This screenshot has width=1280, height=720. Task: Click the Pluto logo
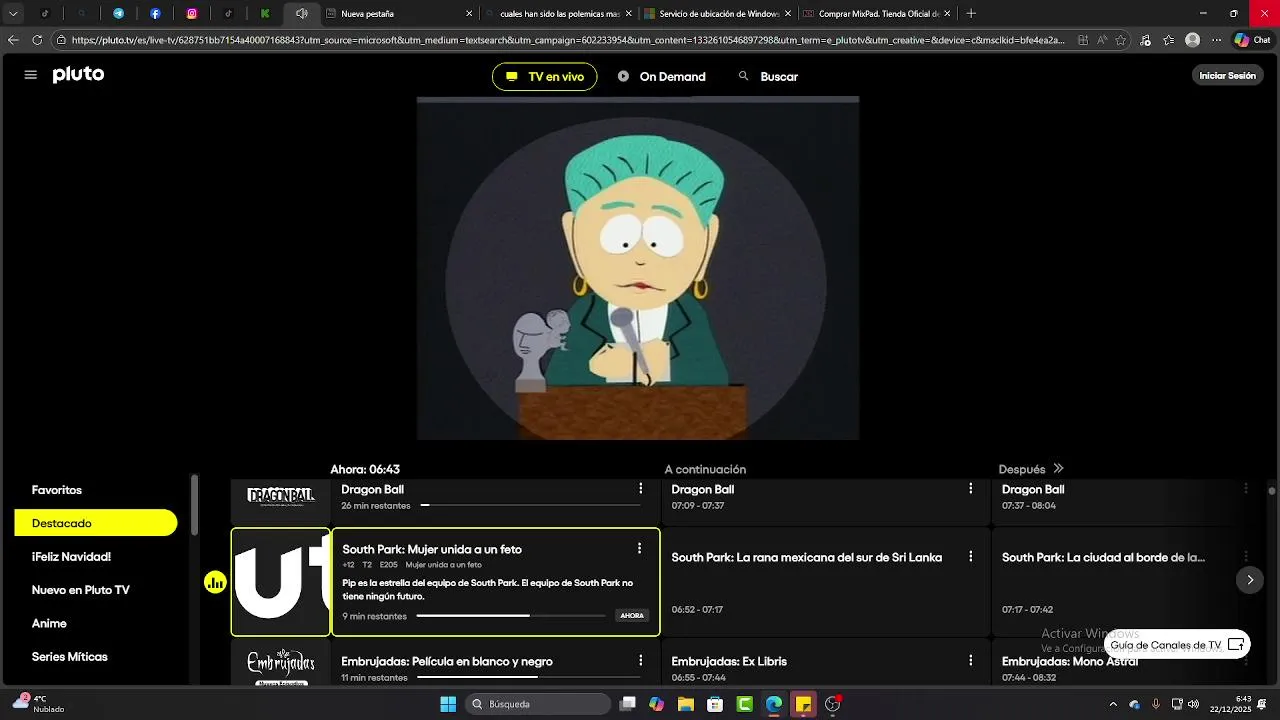(x=78, y=75)
